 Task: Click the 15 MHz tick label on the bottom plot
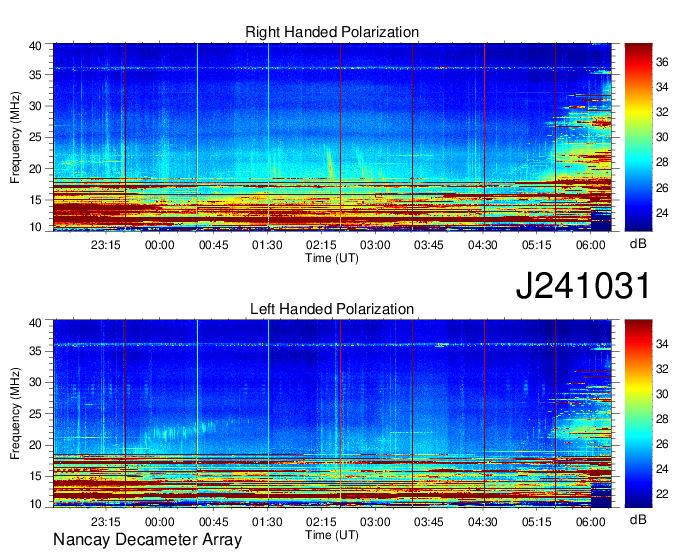(x=35, y=477)
